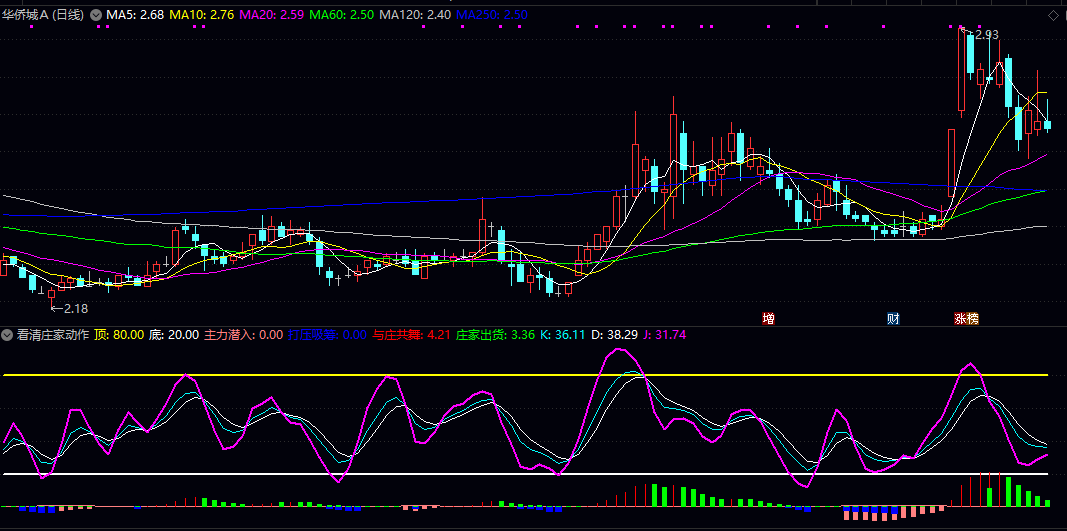Click the 涨榜 marker icon
Image resolution: width=1067 pixels, height=531 pixels.
966,319
